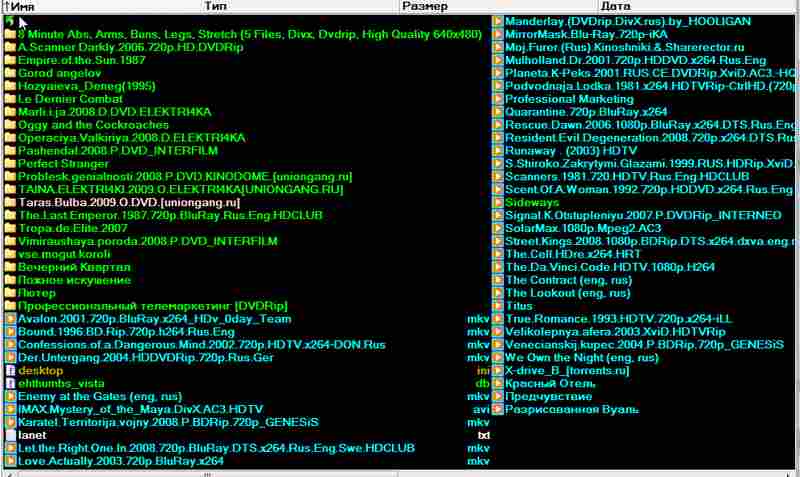The image size is (800, 477).
Task: Click video icon beside Красный Отель
Action: (497, 384)
